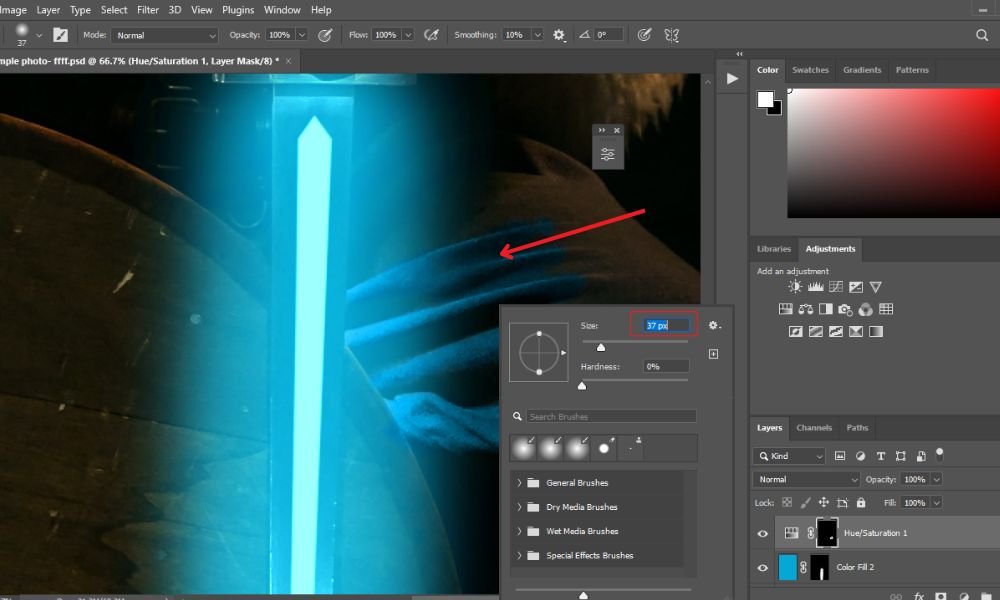Click the foreground color swatch
This screenshot has height=600, width=1000.
(765, 99)
